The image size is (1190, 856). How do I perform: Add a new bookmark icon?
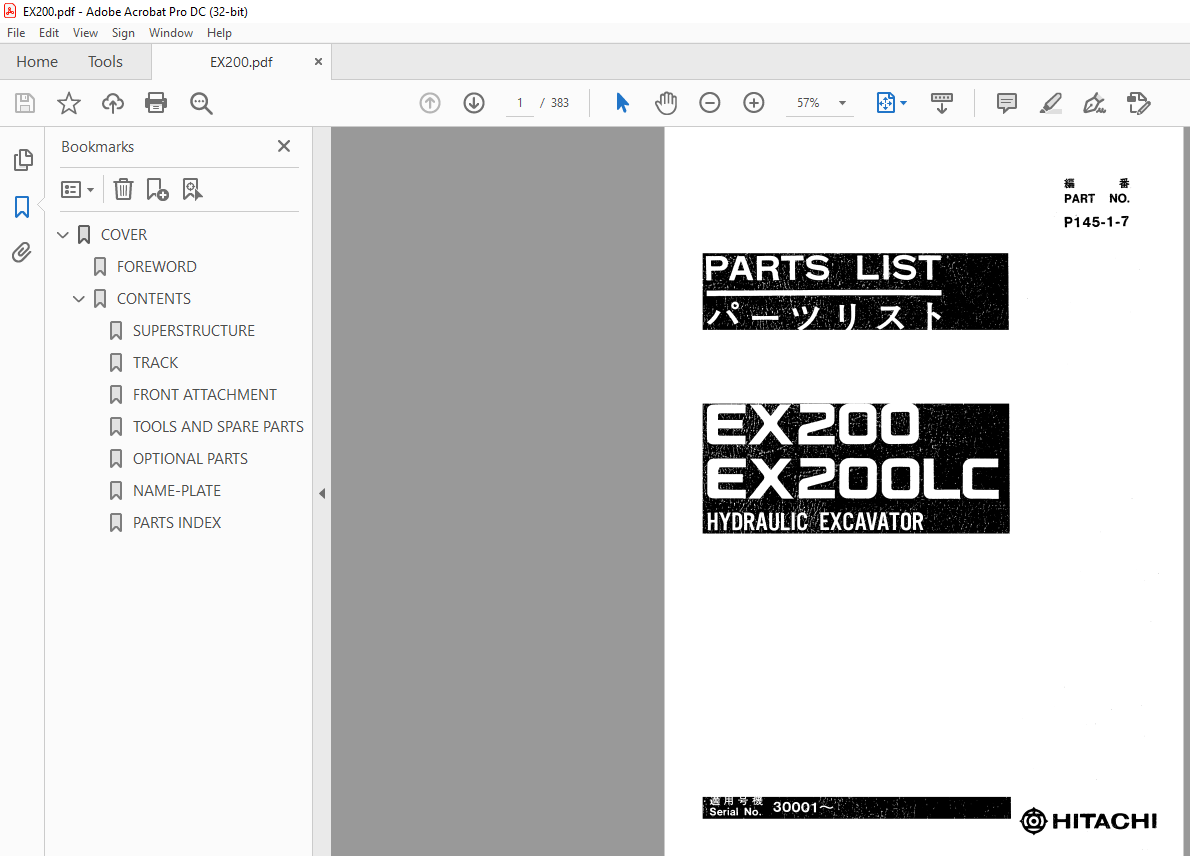point(157,189)
